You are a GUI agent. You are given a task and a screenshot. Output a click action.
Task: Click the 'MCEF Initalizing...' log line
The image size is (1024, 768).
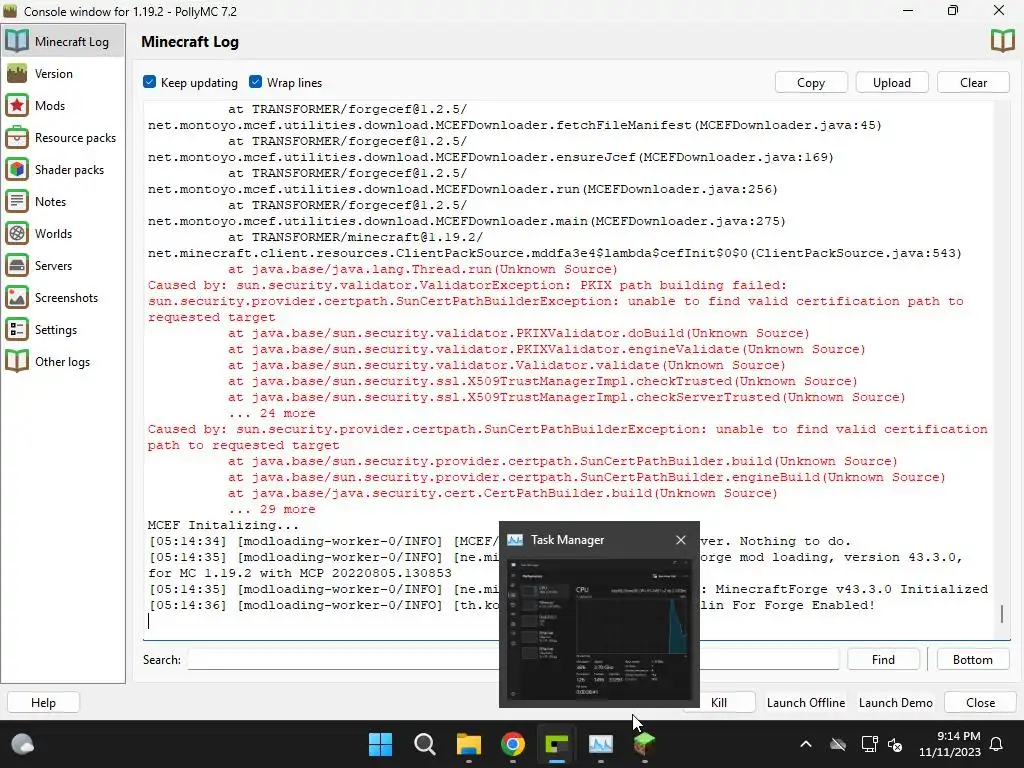[x=223, y=525]
